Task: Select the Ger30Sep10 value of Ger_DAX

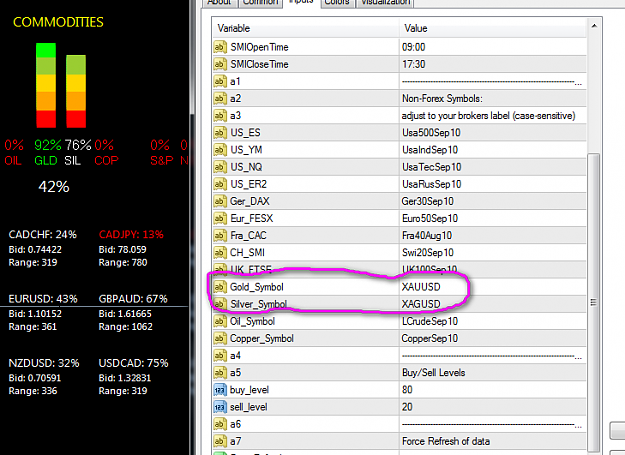Action: (x=428, y=201)
